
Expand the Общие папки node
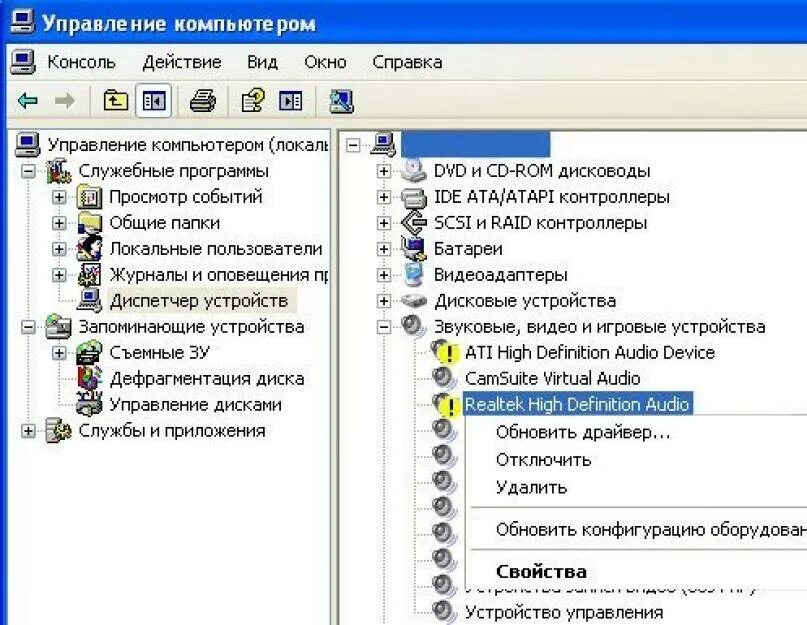click(59, 223)
